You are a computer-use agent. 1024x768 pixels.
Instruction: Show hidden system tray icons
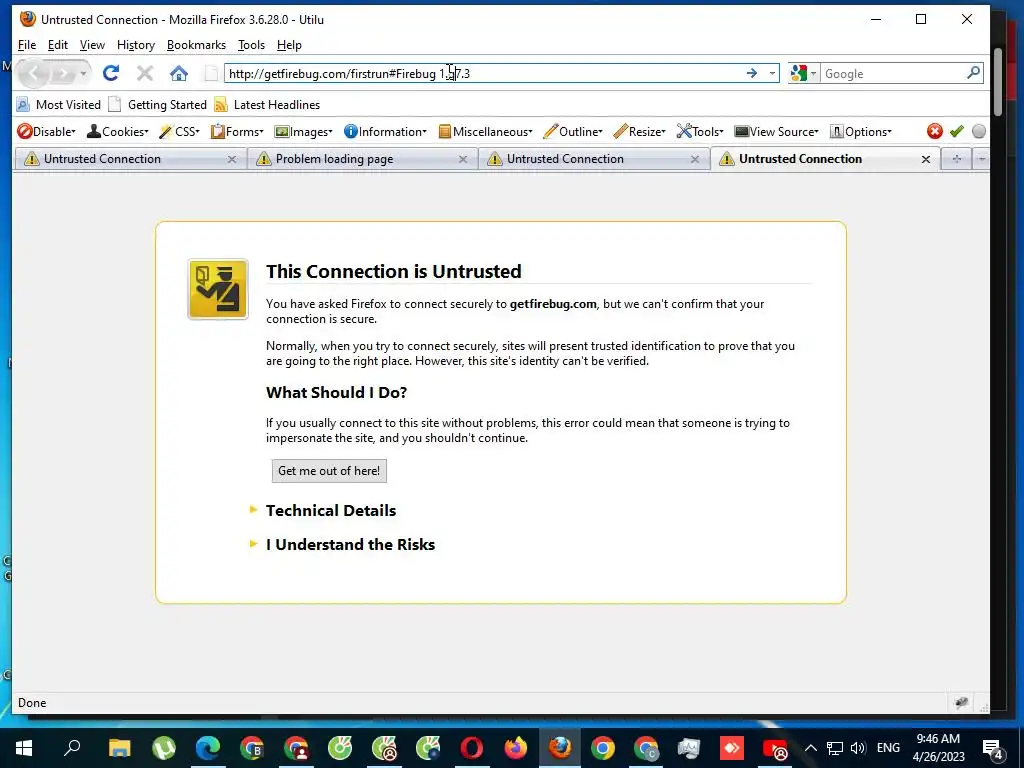[x=810, y=748]
